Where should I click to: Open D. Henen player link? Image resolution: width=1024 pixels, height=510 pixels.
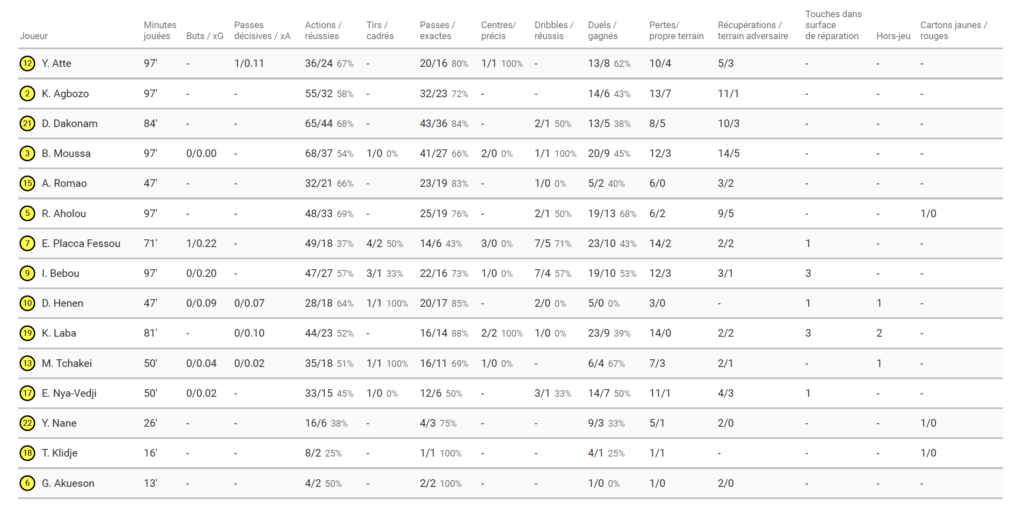(62, 303)
